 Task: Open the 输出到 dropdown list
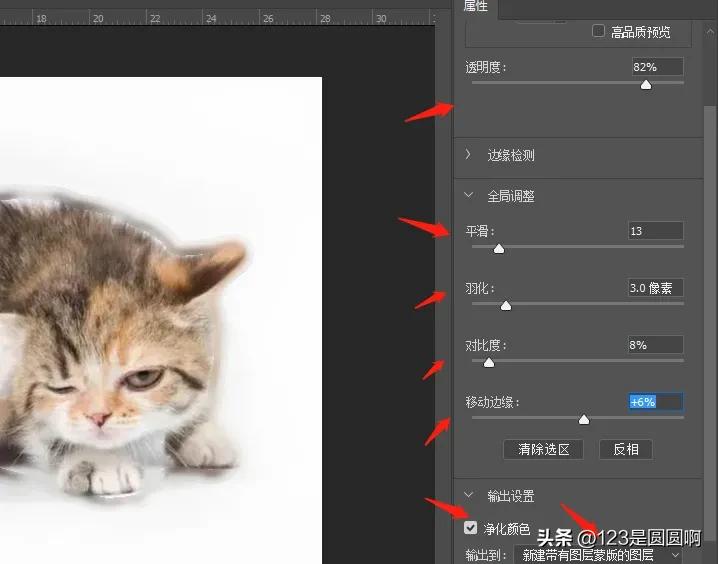(x=599, y=555)
